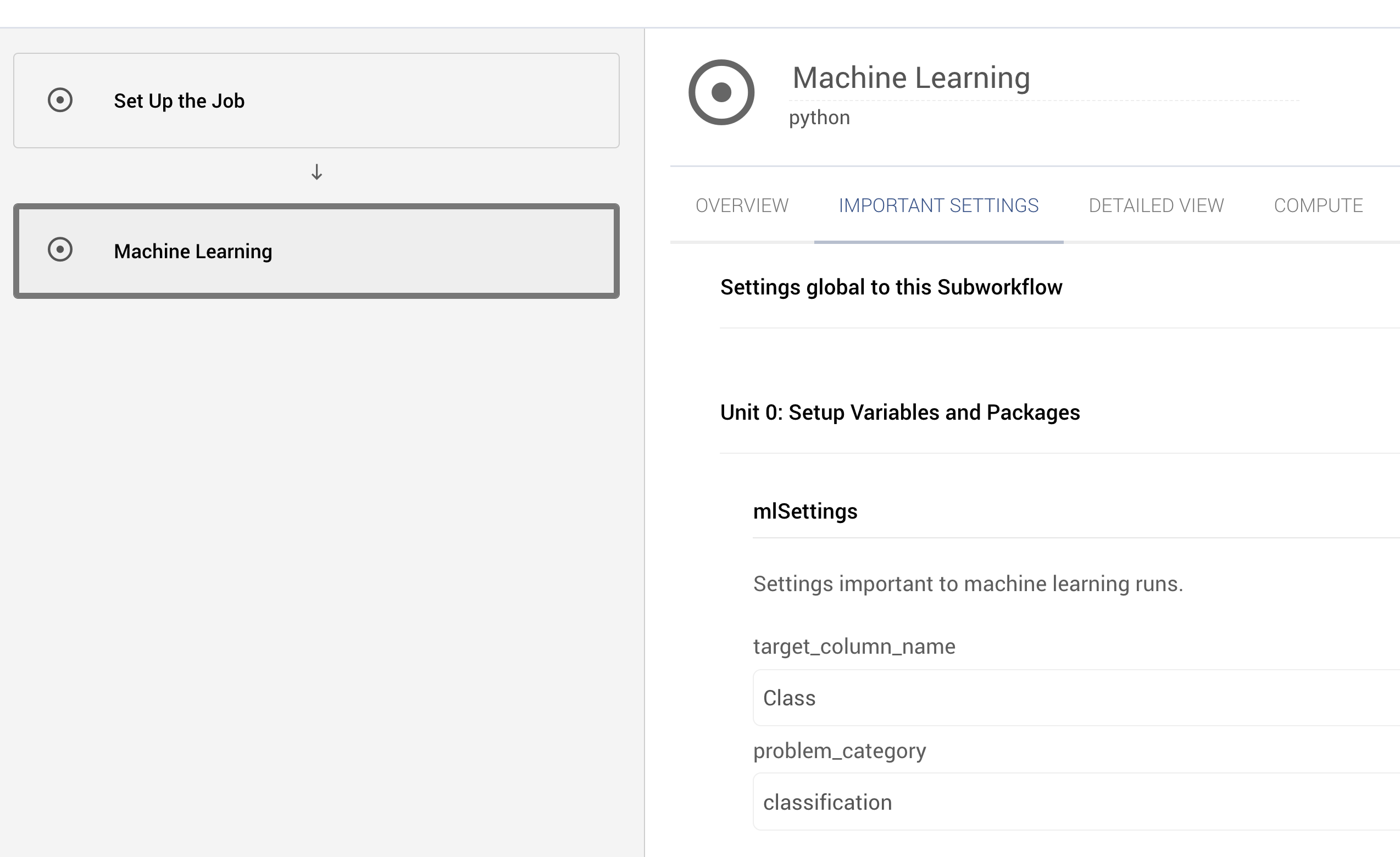Select the radio button in Machine Learning card

61,250
